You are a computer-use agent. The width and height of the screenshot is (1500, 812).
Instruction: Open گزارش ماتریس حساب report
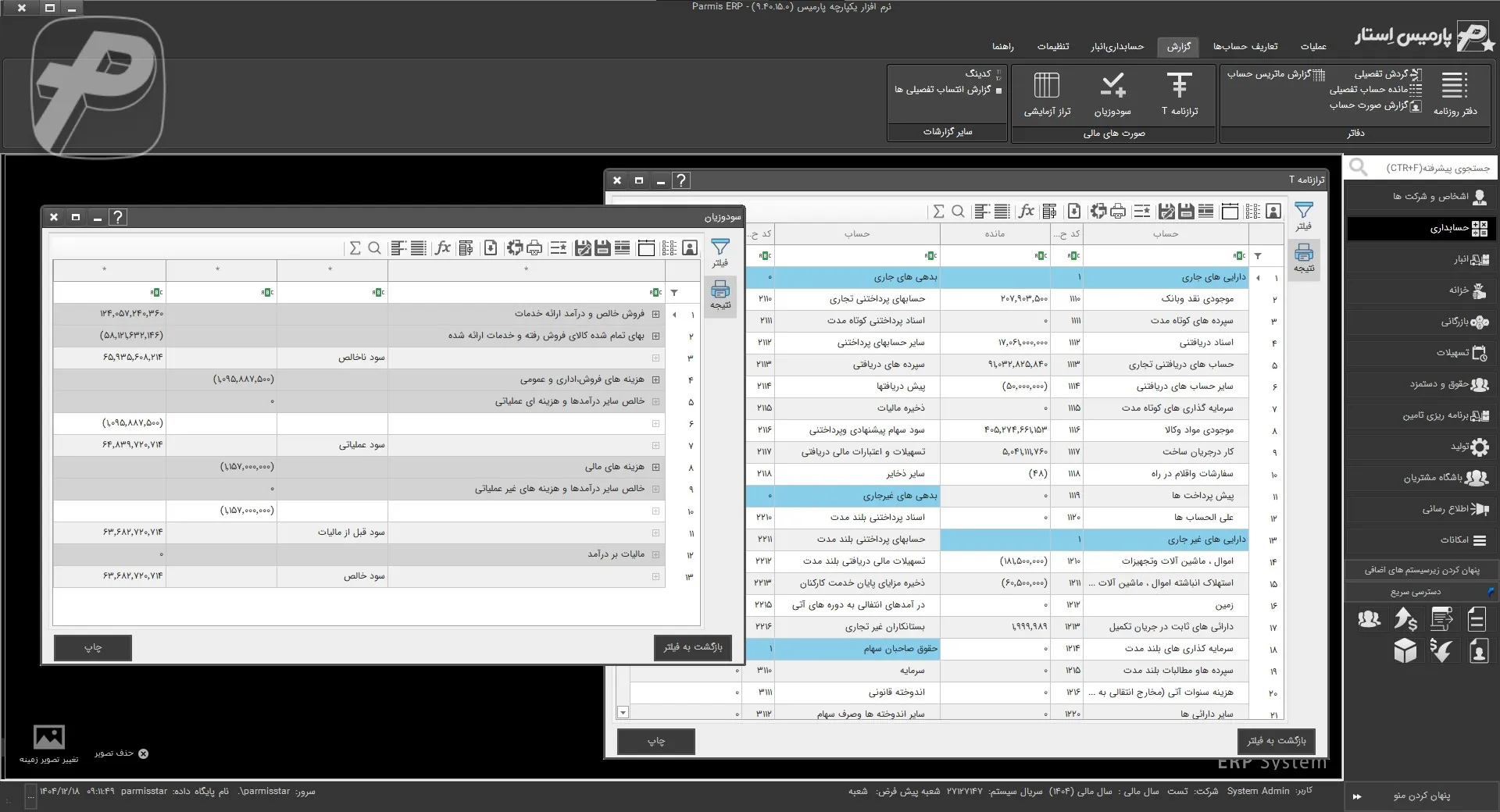pos(1276,74)
